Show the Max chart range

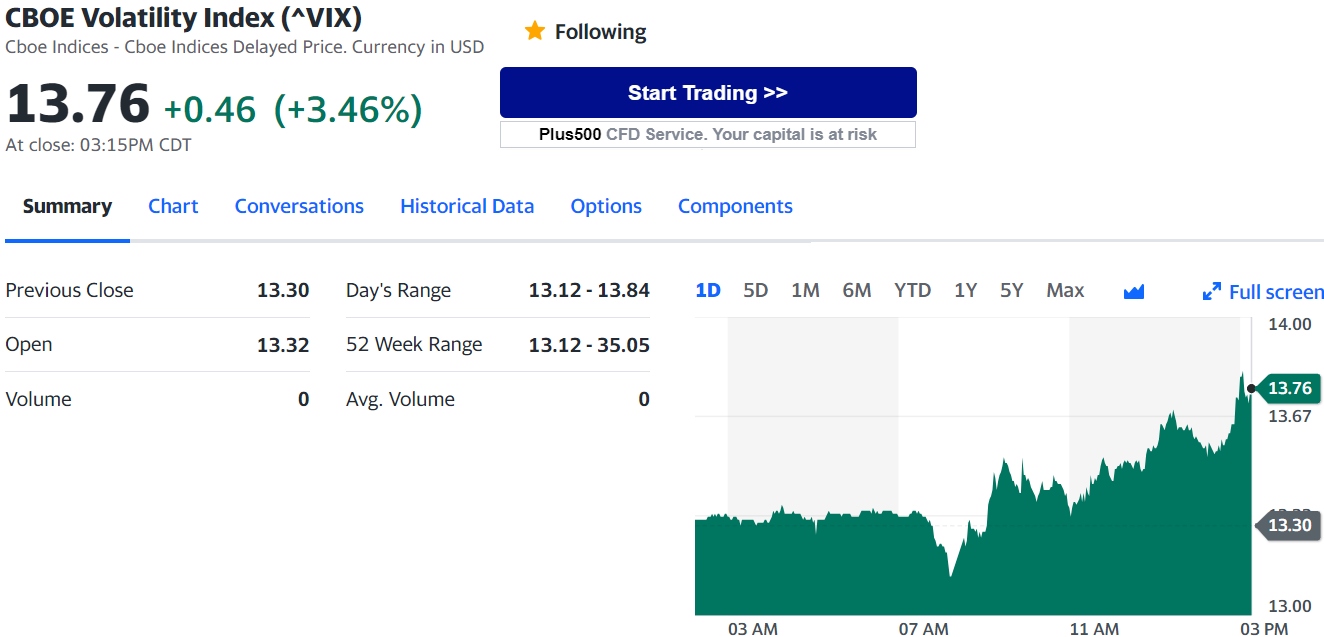click(x=1065, y=290)
